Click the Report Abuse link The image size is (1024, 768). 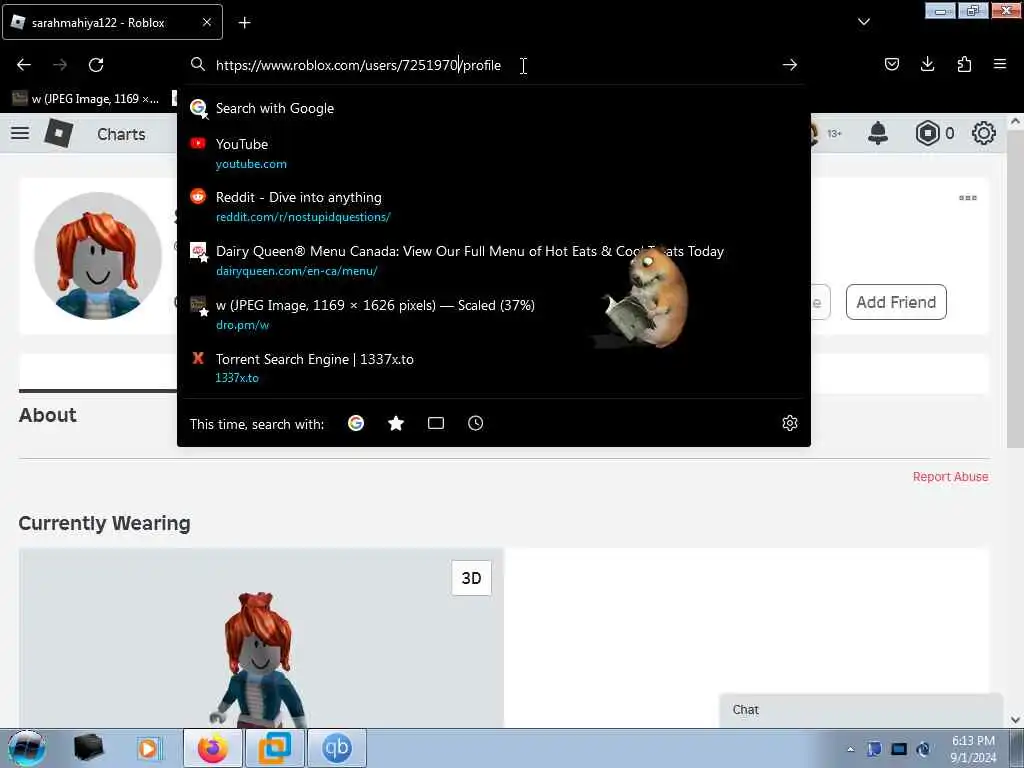[x=950, y=477]
